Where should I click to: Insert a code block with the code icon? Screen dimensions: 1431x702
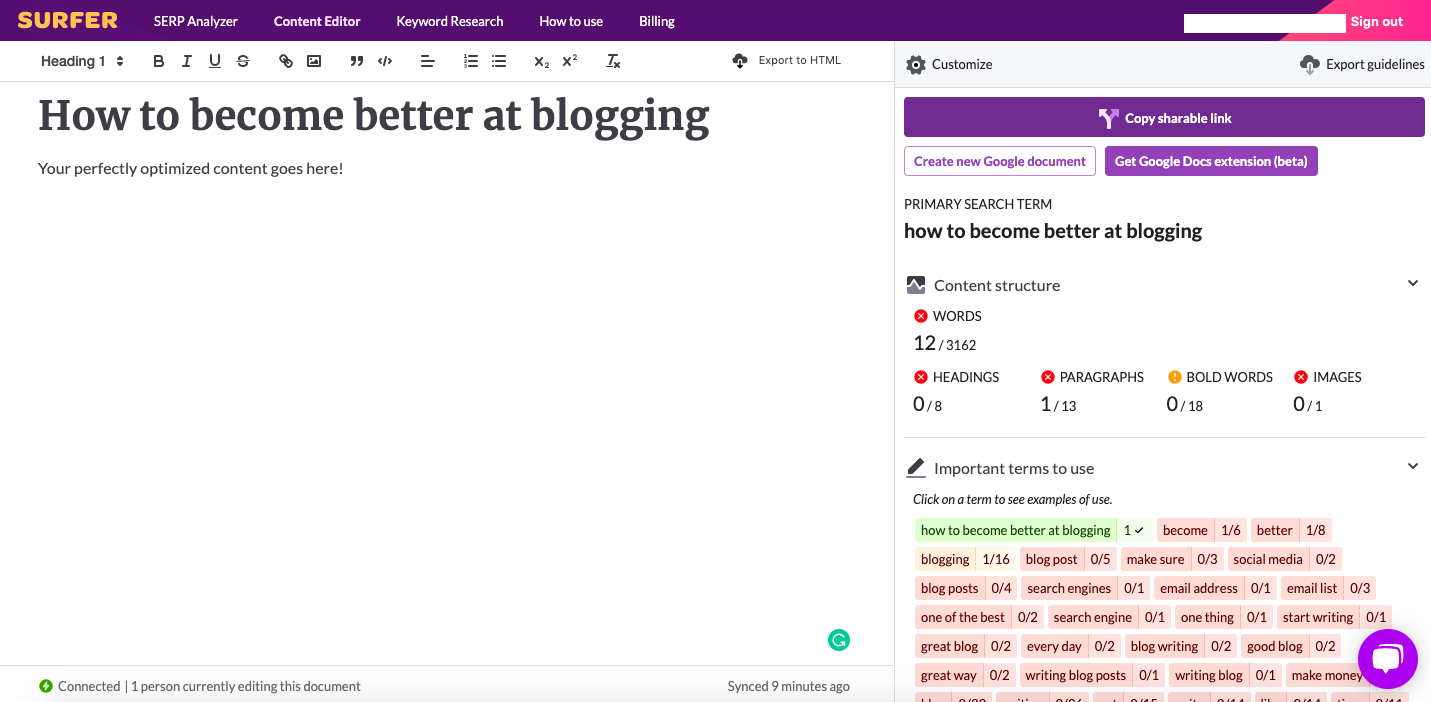click(x=385, y=61)
